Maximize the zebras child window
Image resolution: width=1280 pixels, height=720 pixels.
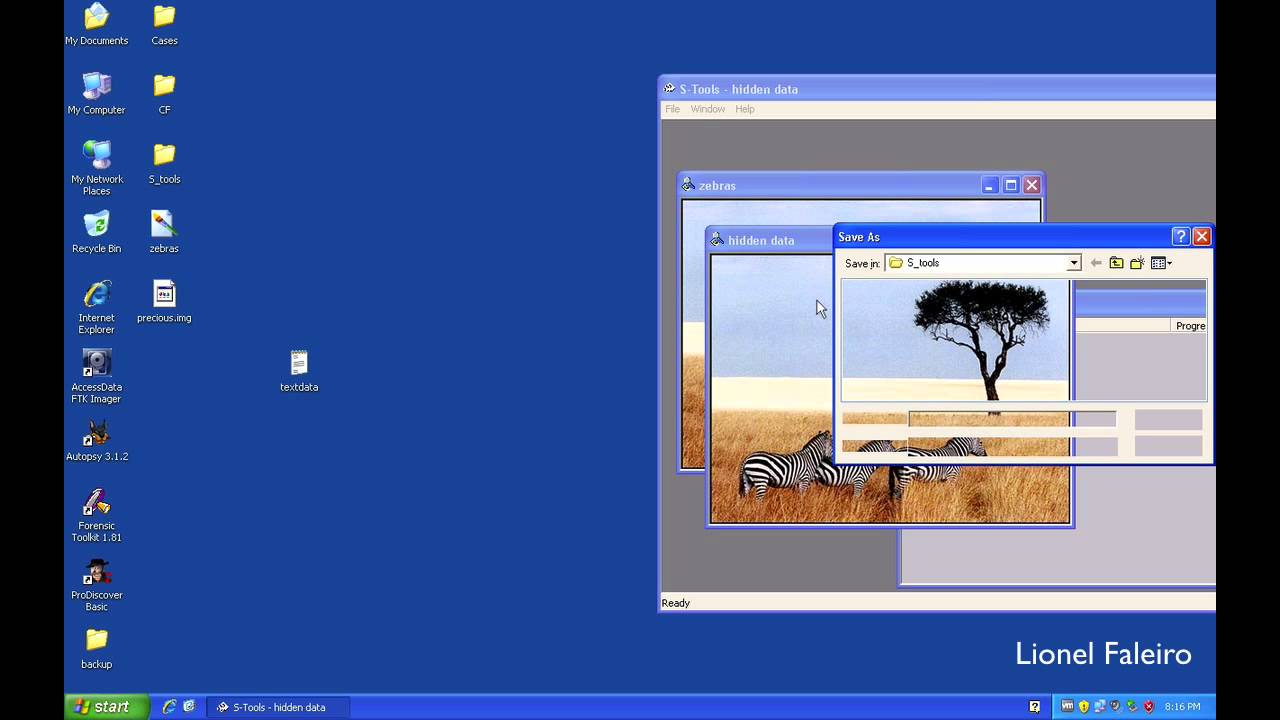[1010, 185]
